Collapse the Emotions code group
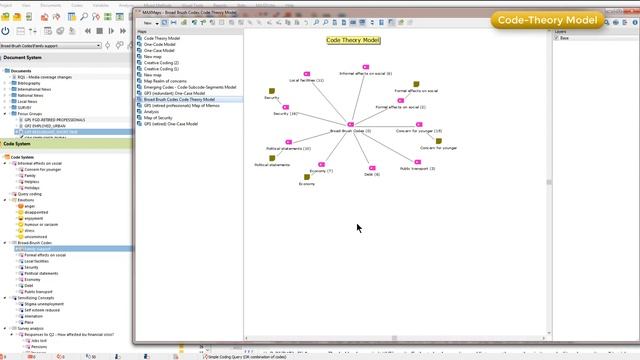Screen dimensions: 640x360 [x=5, y=200]
